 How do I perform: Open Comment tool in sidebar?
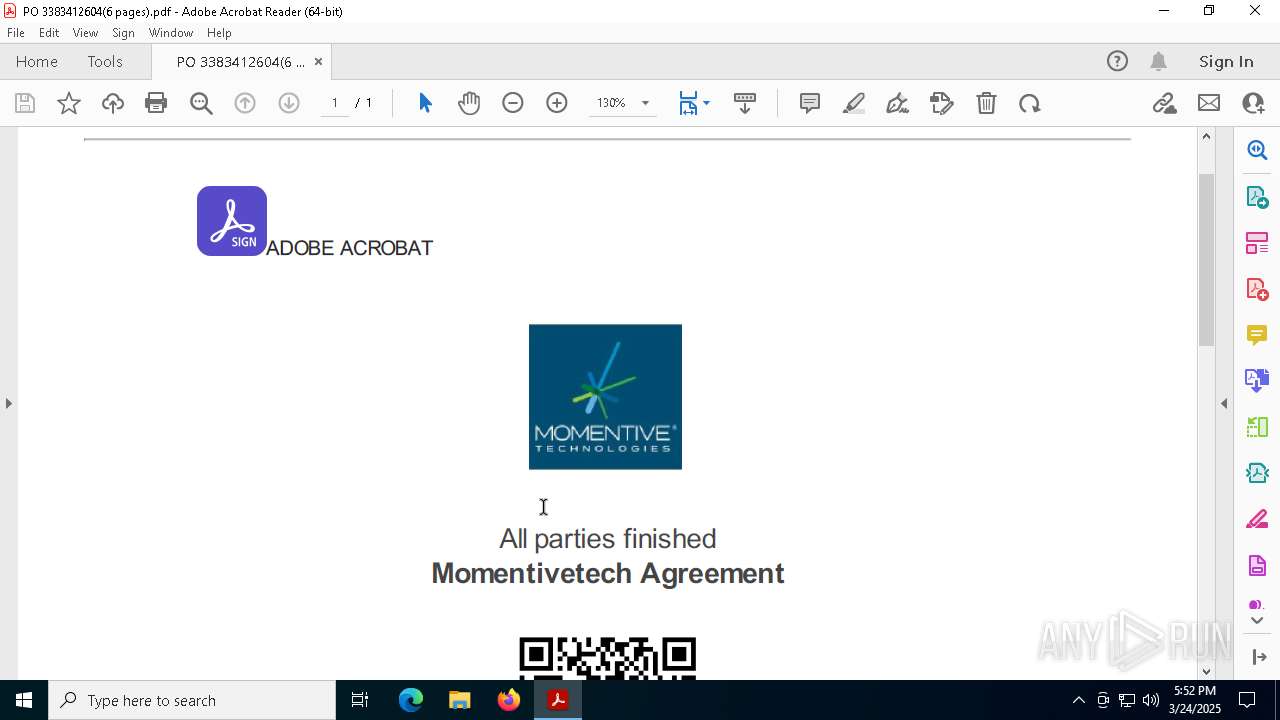pos(1257,335)
